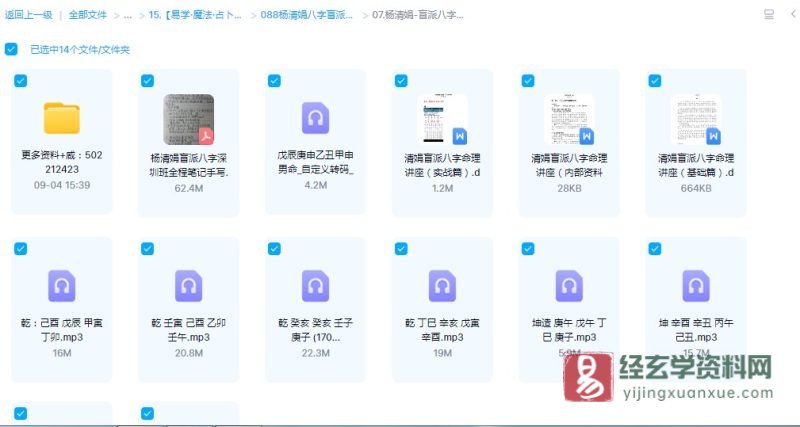Toggle the select-all checkbox for 14 files

(x=11, y=49)
